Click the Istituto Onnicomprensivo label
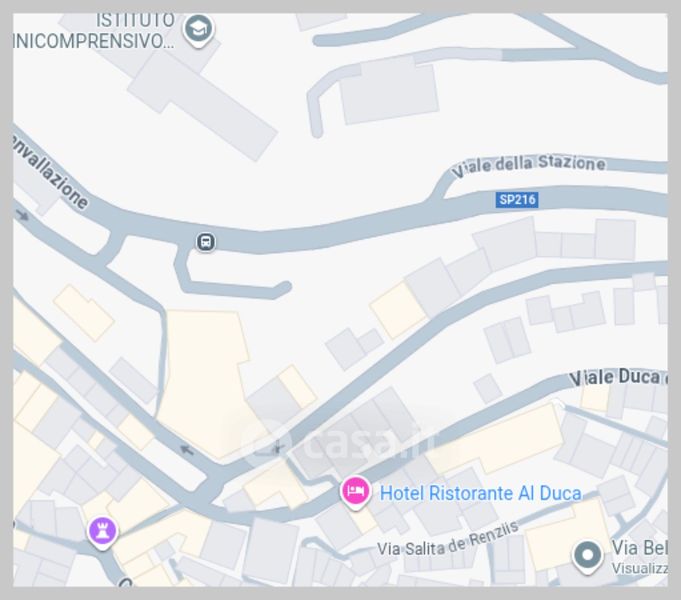The height and width of the screenshot is (600, 681). [93, 31]
